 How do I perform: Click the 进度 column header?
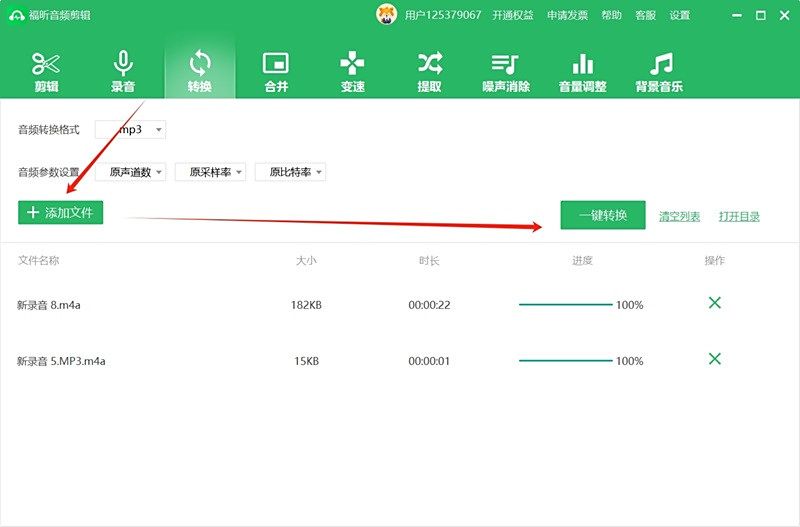tap(582, 261)
